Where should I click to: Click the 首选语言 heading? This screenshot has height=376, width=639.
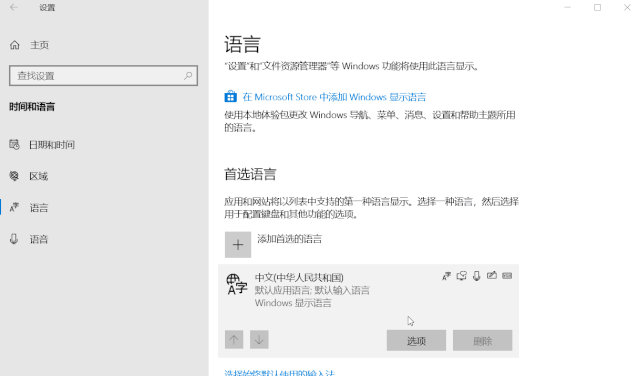pos(250,174)
